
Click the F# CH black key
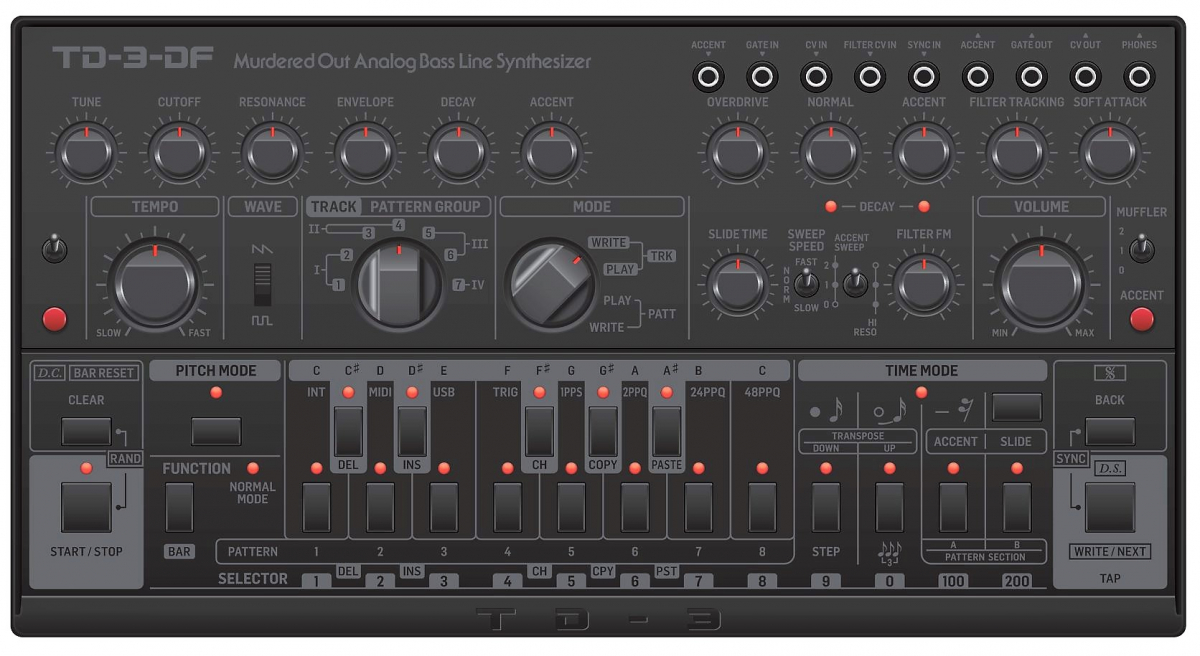(539, 432)
